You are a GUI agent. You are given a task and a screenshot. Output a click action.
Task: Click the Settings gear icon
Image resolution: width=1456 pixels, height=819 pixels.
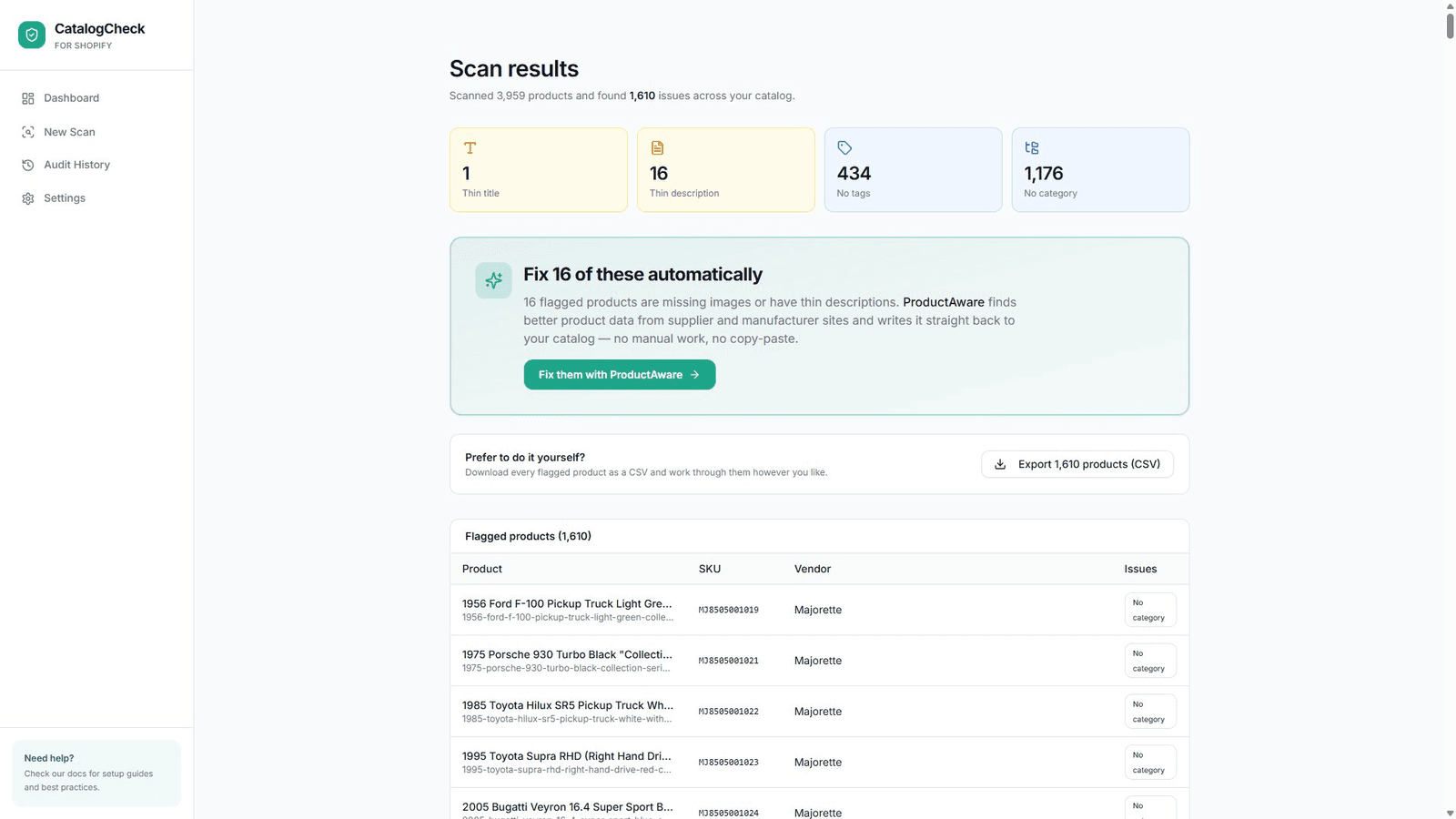[28, 198]
